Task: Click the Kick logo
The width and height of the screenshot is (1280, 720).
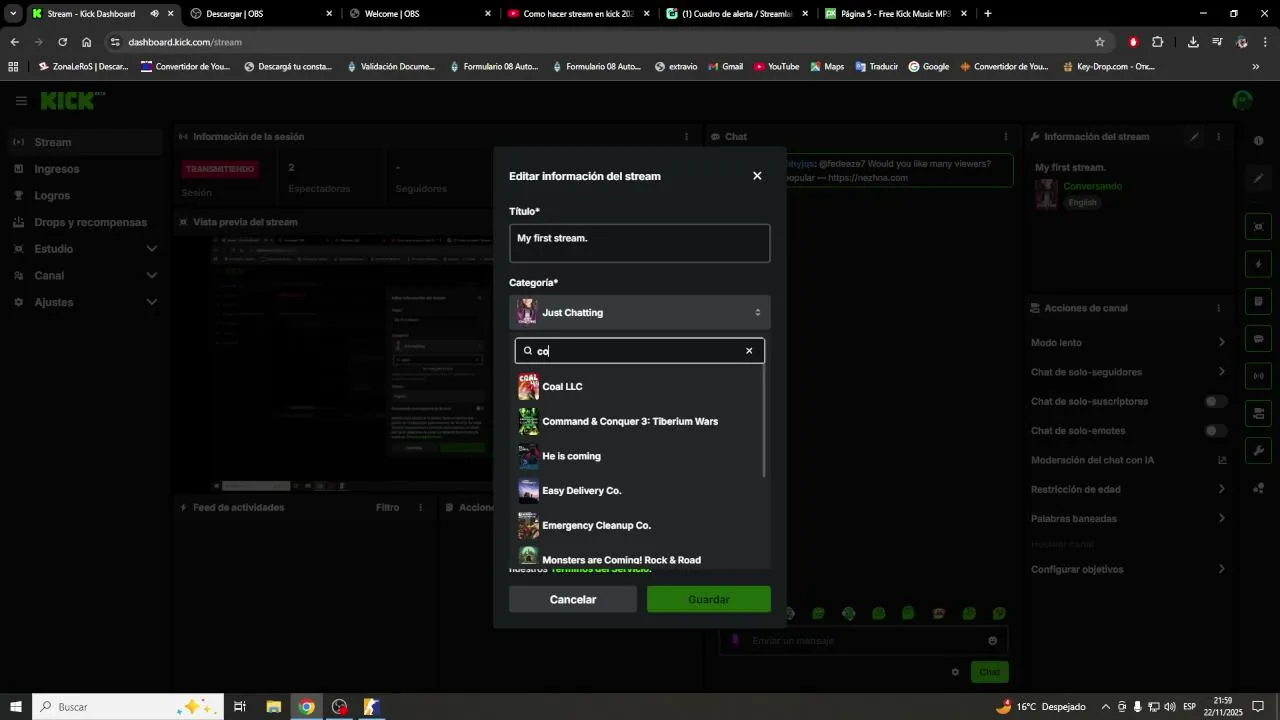Action: tap(72, 101)
